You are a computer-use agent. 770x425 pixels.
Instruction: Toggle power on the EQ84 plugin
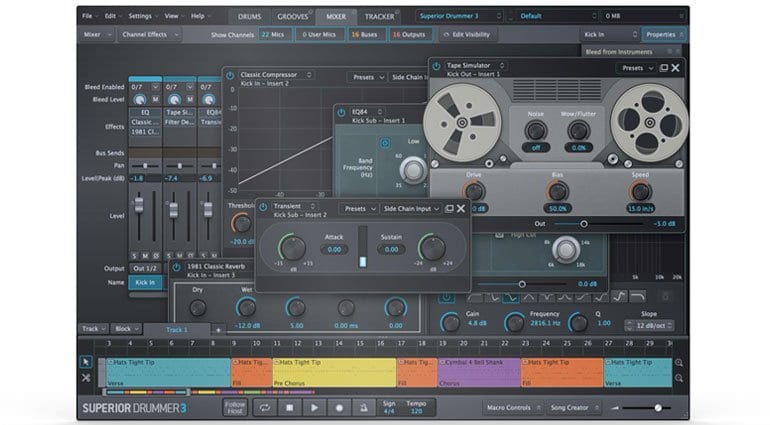tap(341, 113)
